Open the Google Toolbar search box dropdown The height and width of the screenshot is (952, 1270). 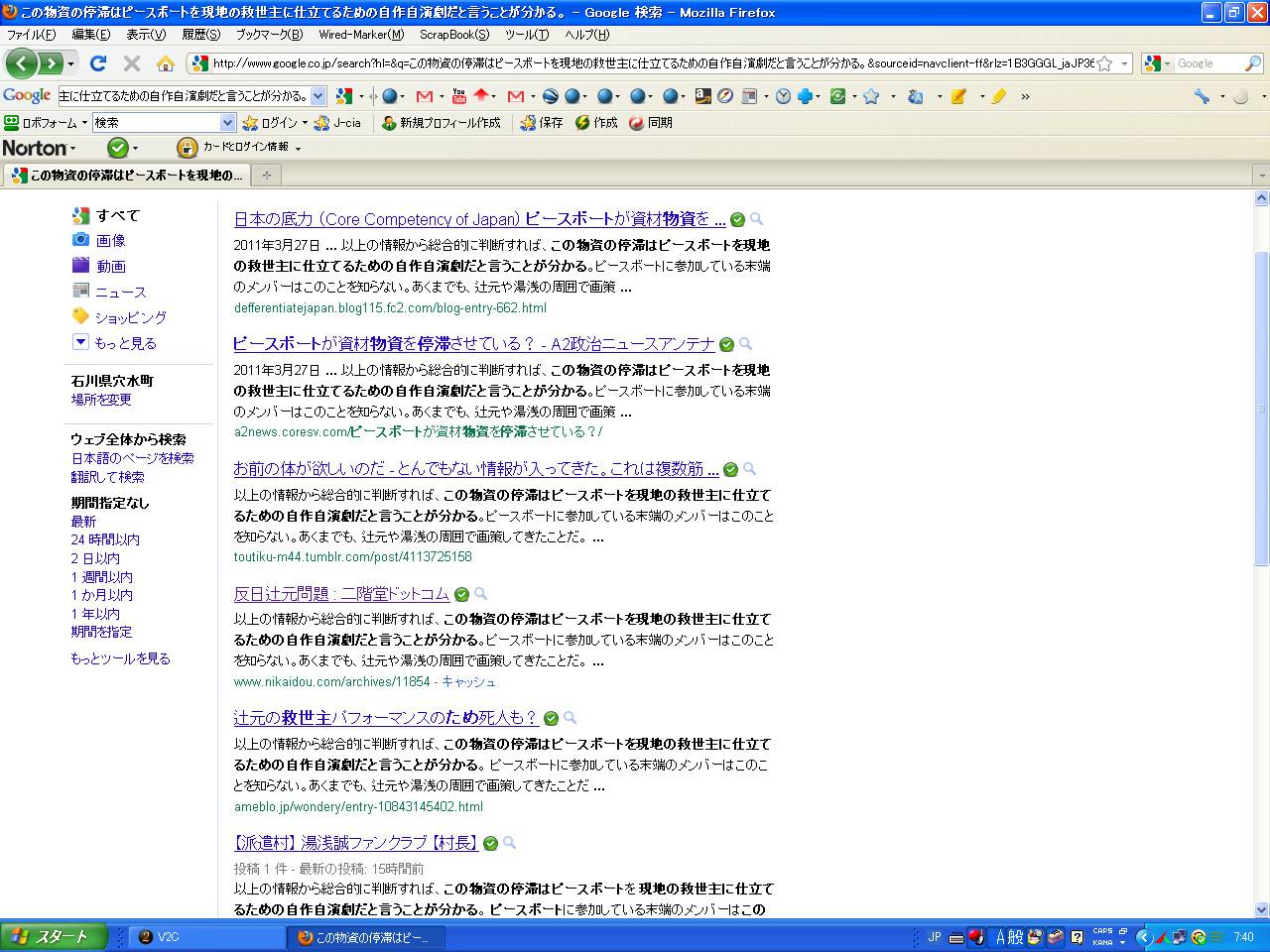click(x=317, y=96)
